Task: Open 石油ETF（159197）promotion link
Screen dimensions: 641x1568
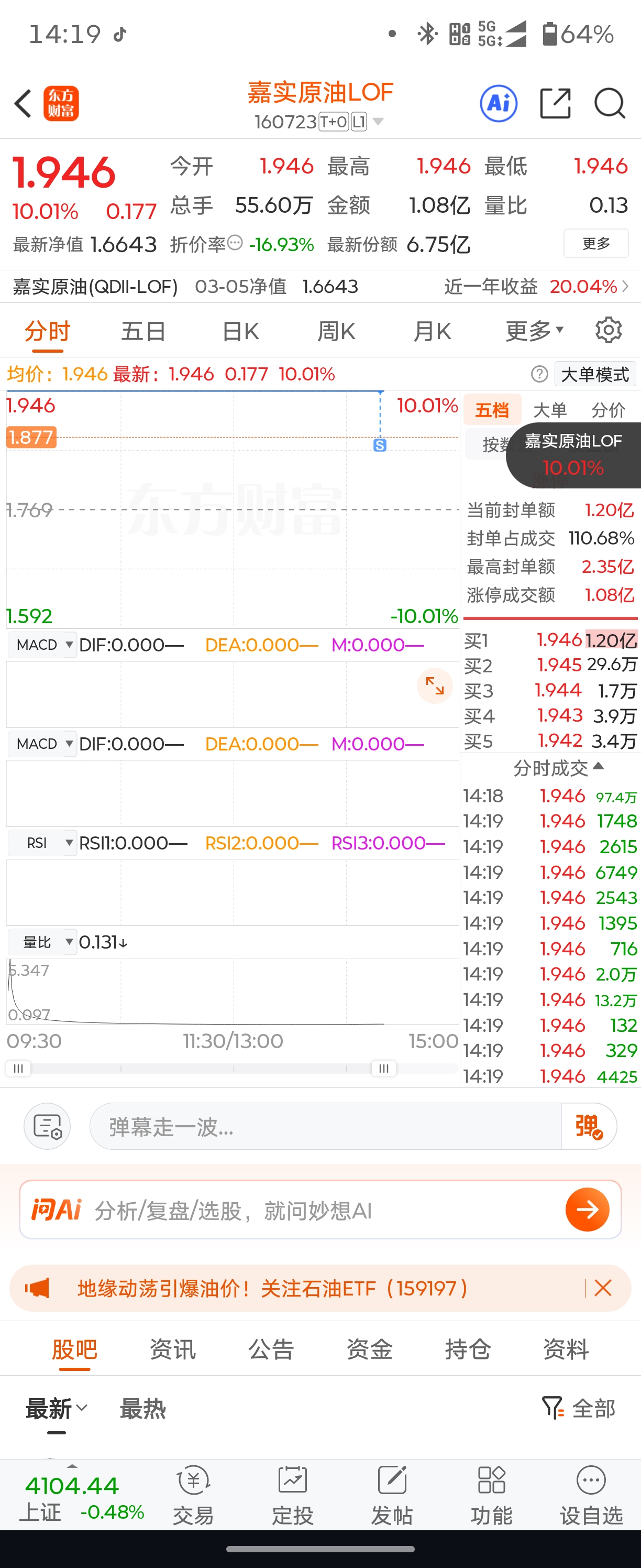Action: coord(272,1288)
